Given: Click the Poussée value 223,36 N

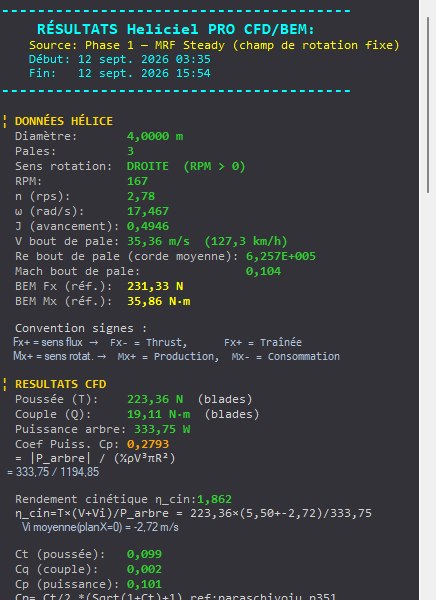Looking at the screenshot, I should (155, 399).
